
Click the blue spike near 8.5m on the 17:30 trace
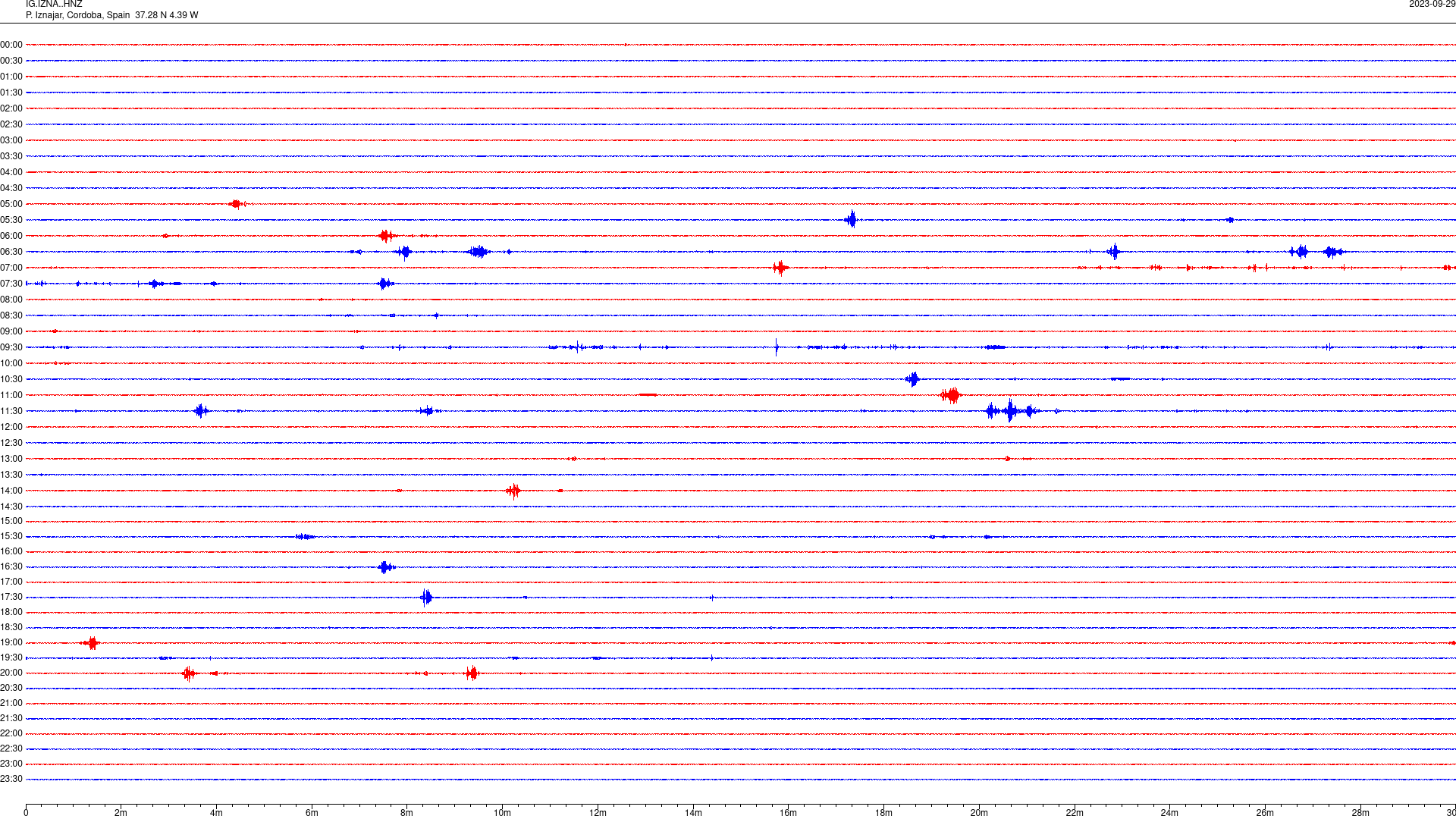coord(426,598)
